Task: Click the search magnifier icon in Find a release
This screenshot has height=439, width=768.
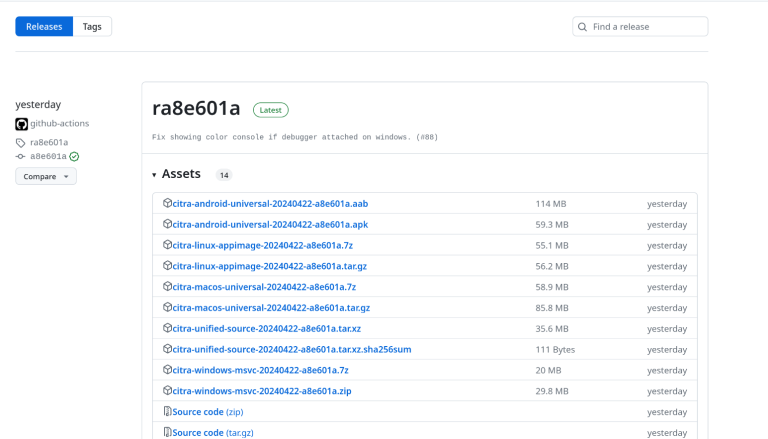Action: 582,27
